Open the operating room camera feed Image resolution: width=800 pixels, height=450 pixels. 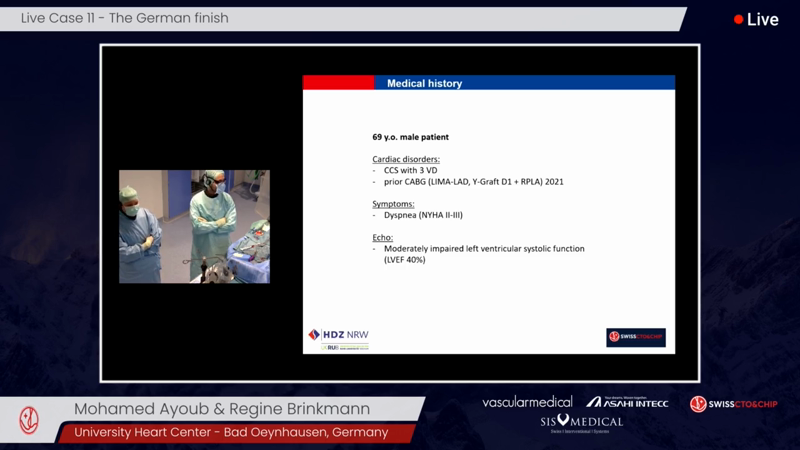(194, 226)
